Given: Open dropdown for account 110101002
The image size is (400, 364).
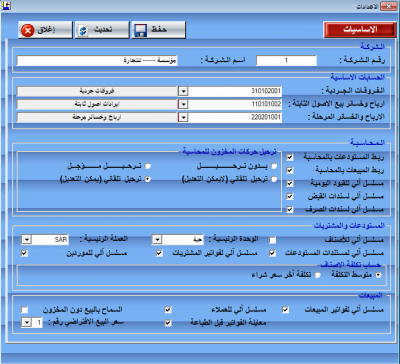Looking at the screenshot, I should (183, 104).
